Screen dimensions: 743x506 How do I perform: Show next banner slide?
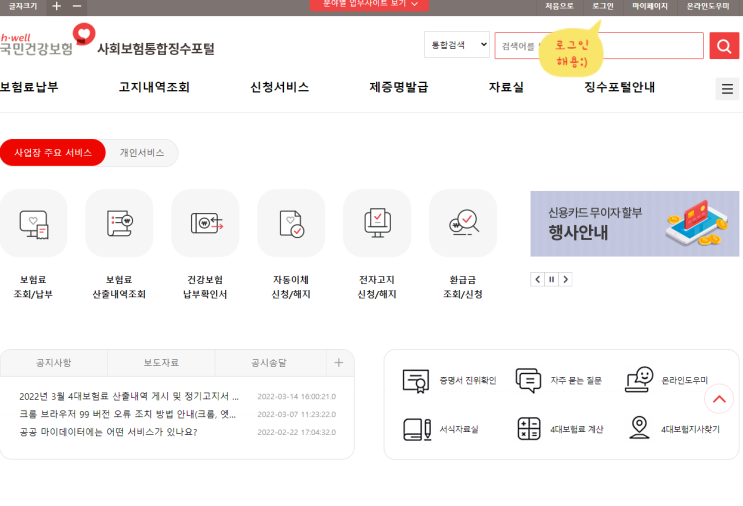pos(565,280)
